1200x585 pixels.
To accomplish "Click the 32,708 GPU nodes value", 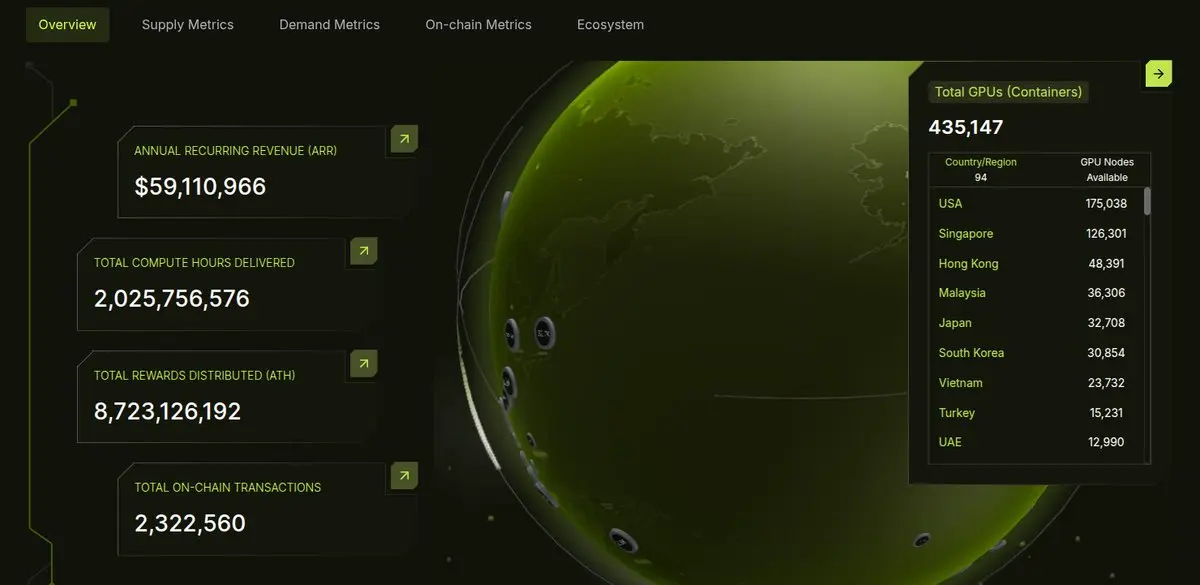I will pyautogui.click(x=1108, y=323).
